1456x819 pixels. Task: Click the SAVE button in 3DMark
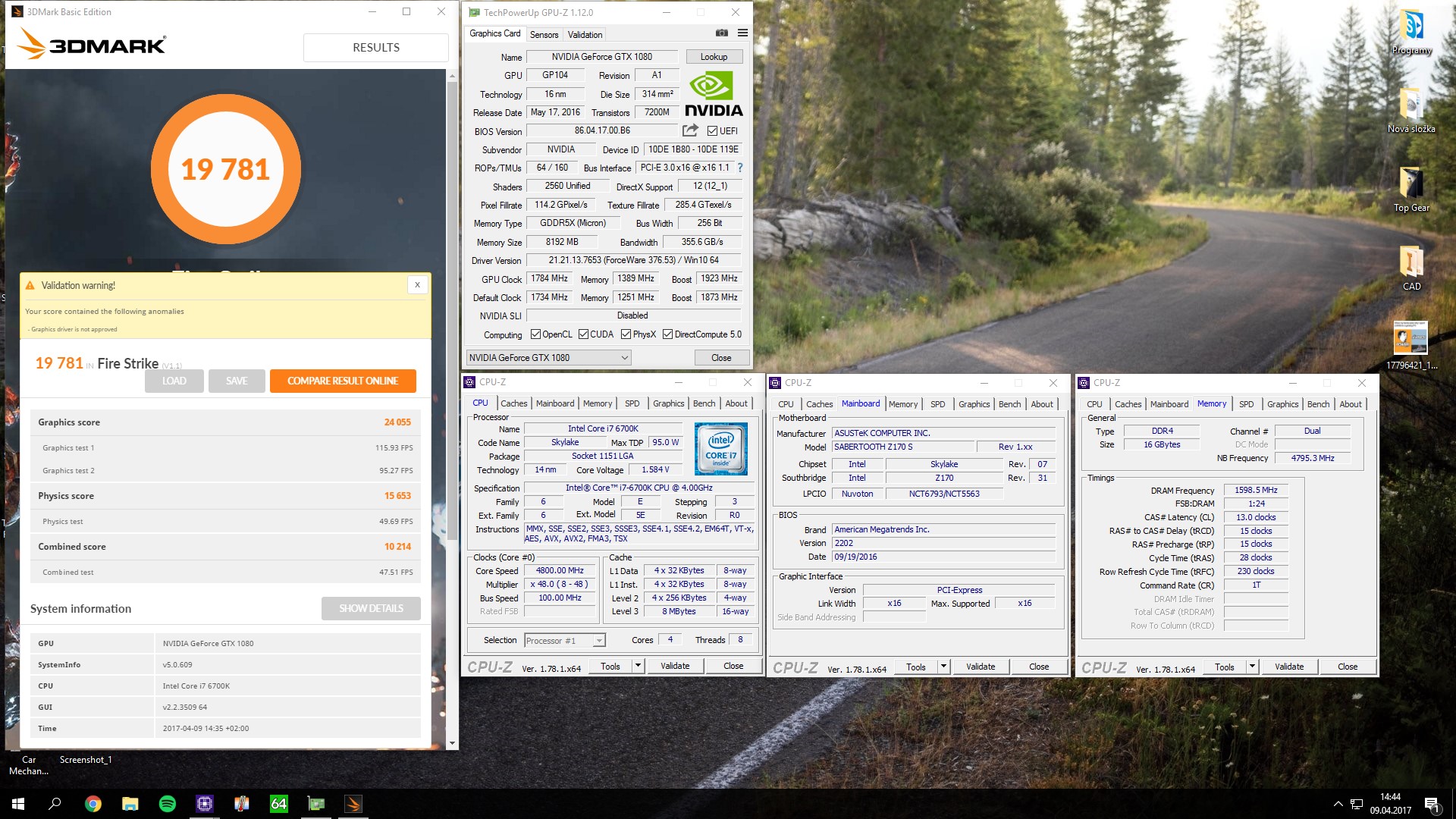[237, 381]
